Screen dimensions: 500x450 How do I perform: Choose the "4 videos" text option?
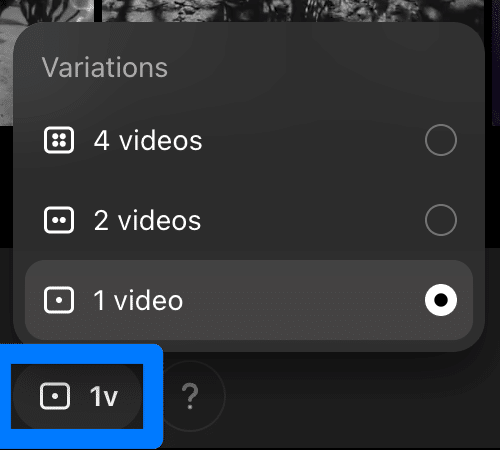[x=148, y=141]
